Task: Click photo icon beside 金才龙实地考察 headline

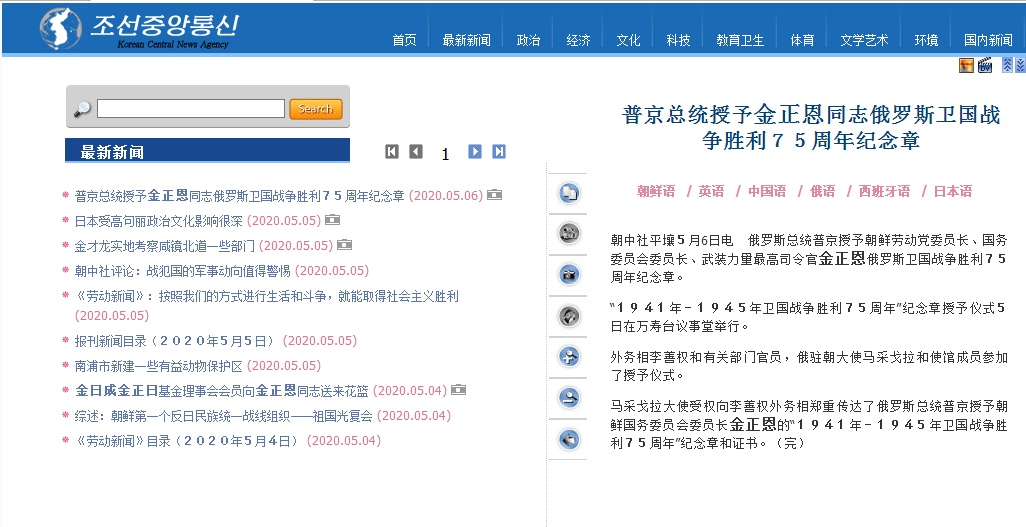Action: (x=344, y=244)
